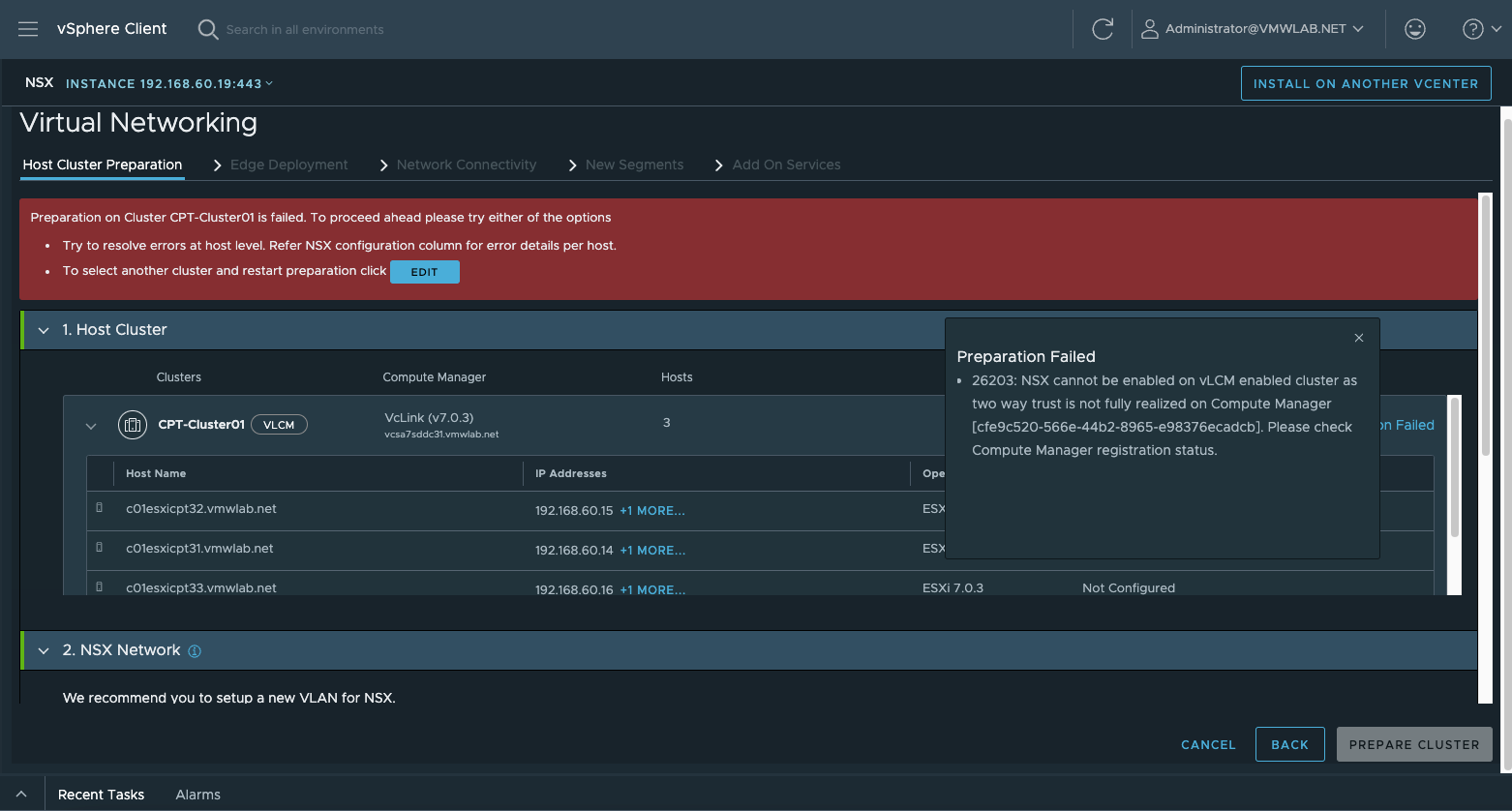Click the Not Configured status text
This screenshot has width=1512, height=811.
pos(1129,588)
